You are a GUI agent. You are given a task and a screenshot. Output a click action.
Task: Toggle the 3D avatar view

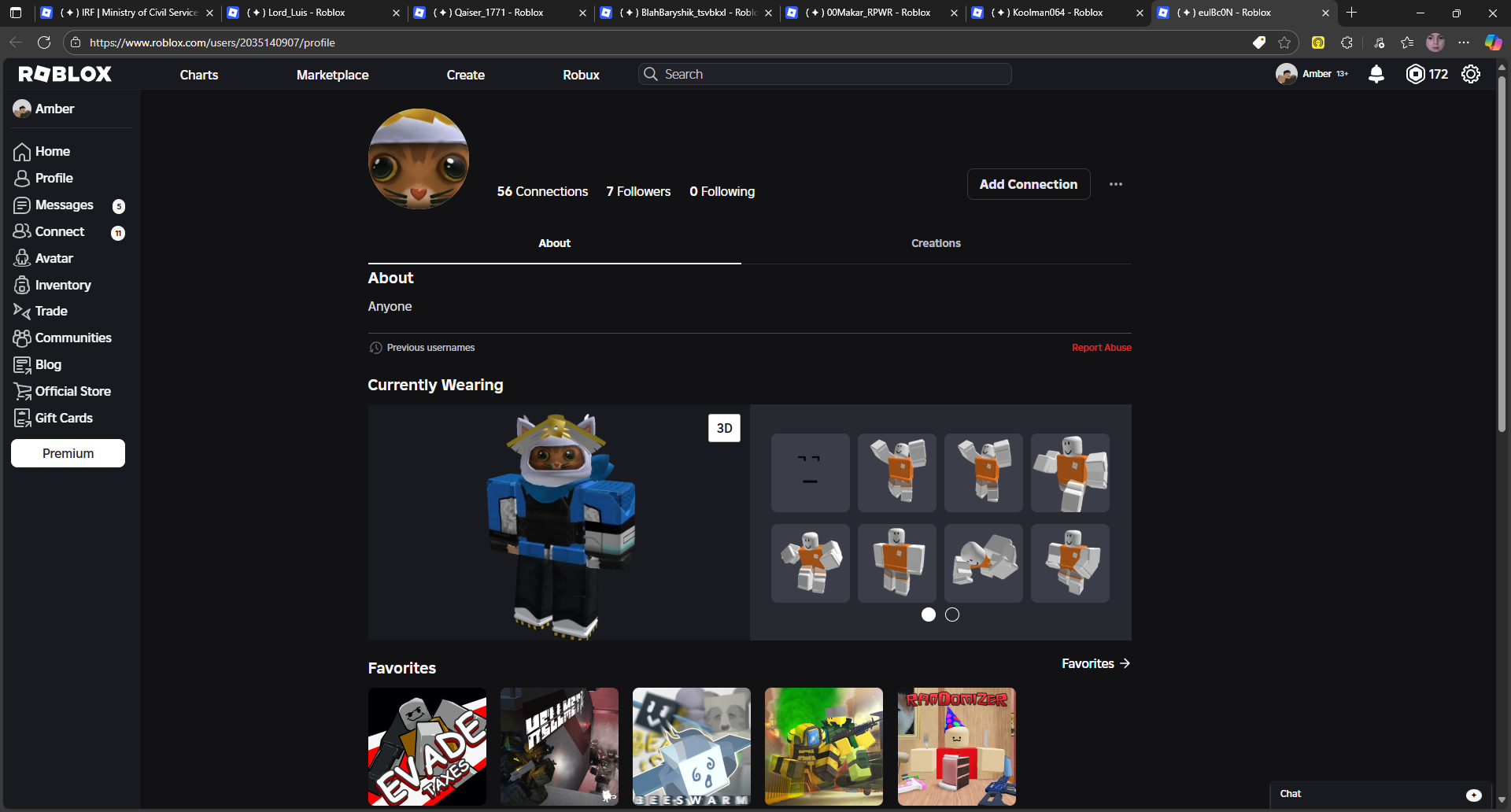[x=724, y=428]
